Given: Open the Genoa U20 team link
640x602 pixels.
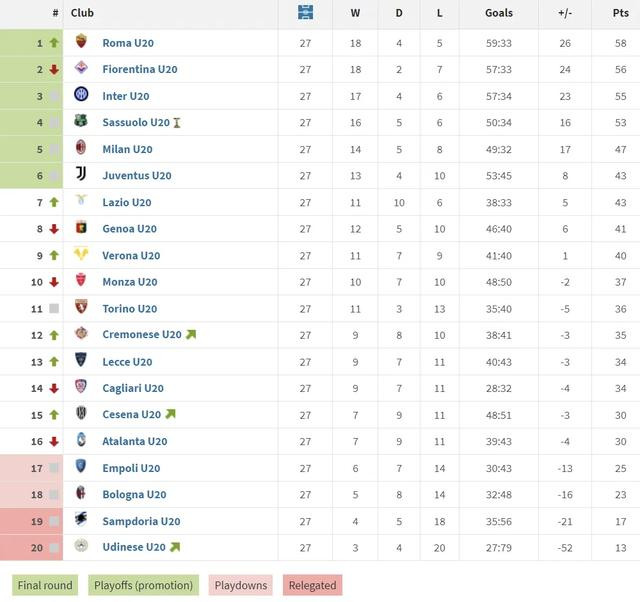Looking at the screenshot, I should pyautogui.click(x=129, y=229).
